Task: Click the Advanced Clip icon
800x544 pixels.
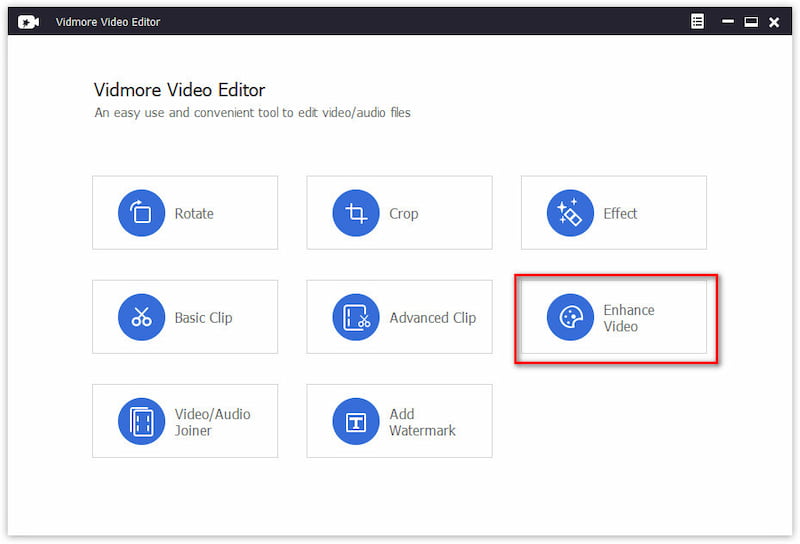Action: point(356,317)
